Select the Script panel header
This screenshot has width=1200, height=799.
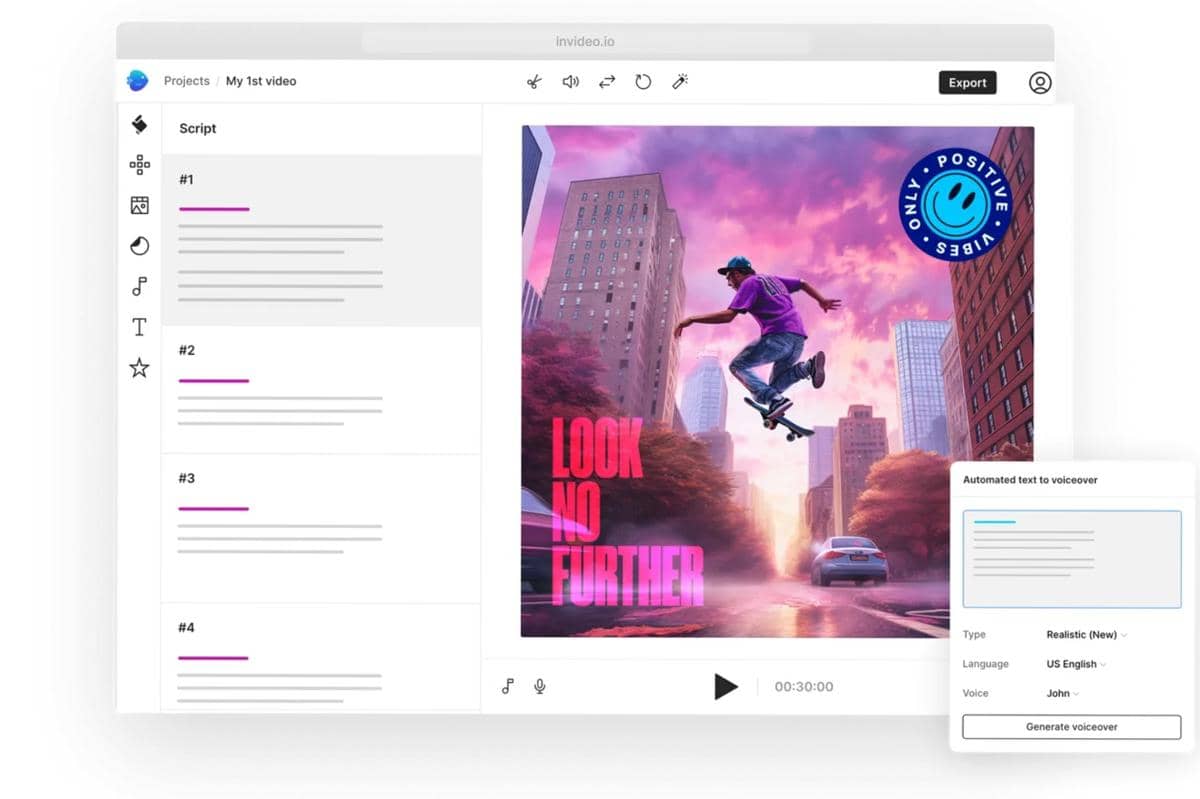pyautogui.click(x=197, y=128)
